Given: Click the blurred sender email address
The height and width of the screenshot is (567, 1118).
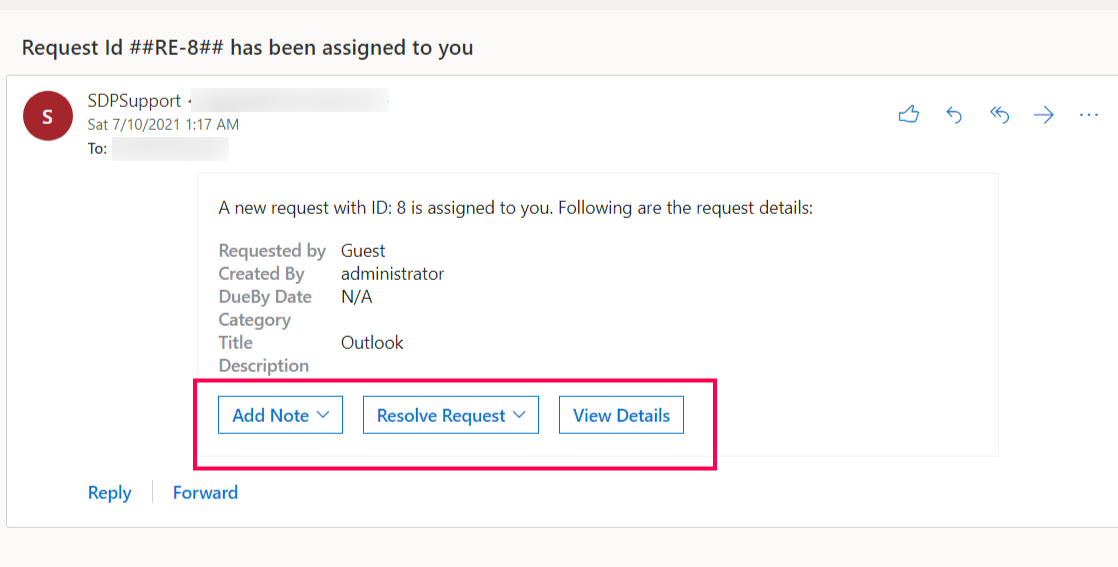Looking at the screenshot, I should tap(290, 100).
